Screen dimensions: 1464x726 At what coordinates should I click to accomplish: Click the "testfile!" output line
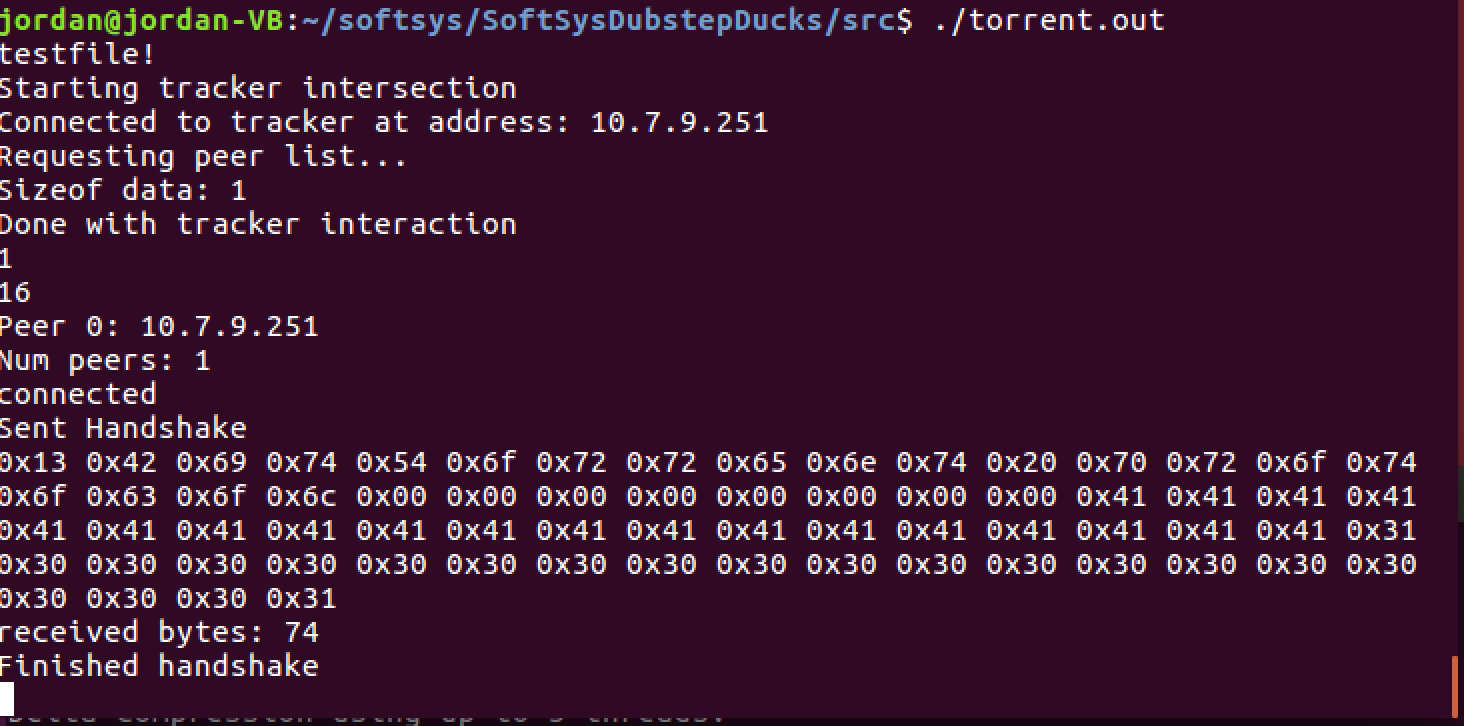tap(78, 54)
